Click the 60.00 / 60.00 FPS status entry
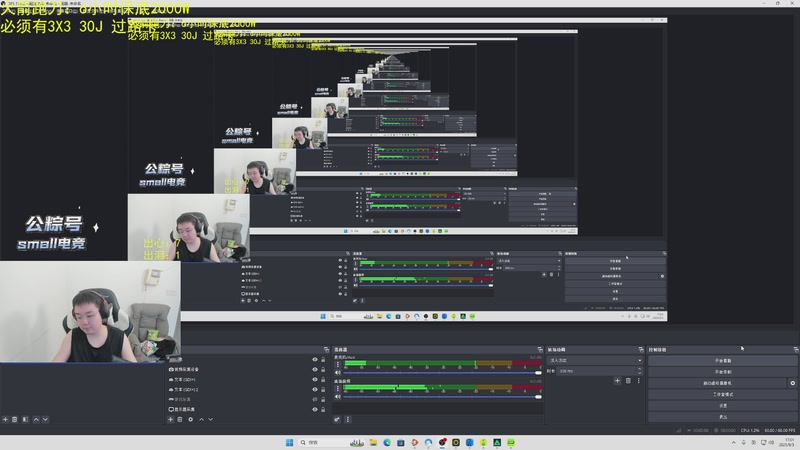The width and height of the screenshot is (800, 450). click(780, 431)
